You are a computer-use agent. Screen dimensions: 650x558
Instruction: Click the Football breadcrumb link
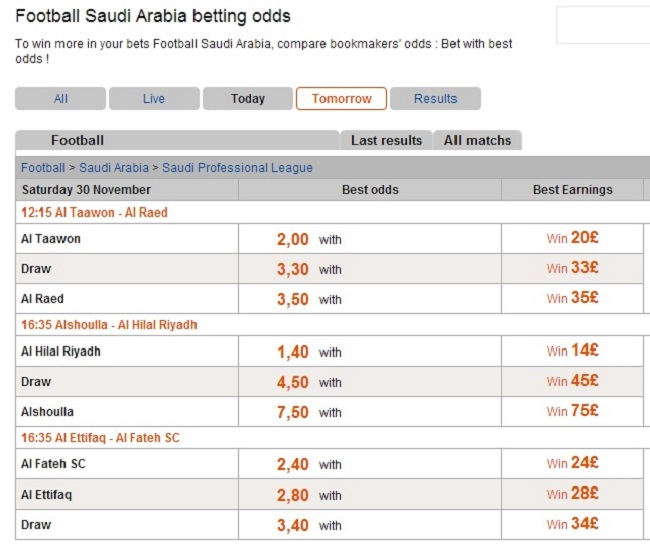43,167
